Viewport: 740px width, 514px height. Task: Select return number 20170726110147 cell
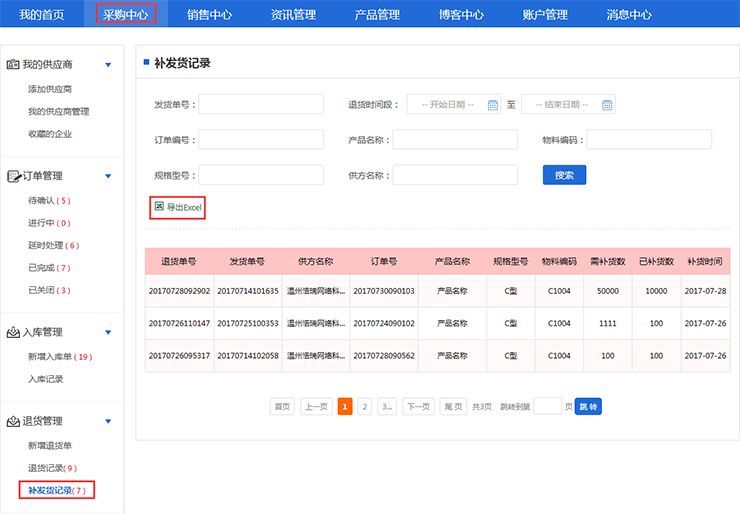[179, 323]
